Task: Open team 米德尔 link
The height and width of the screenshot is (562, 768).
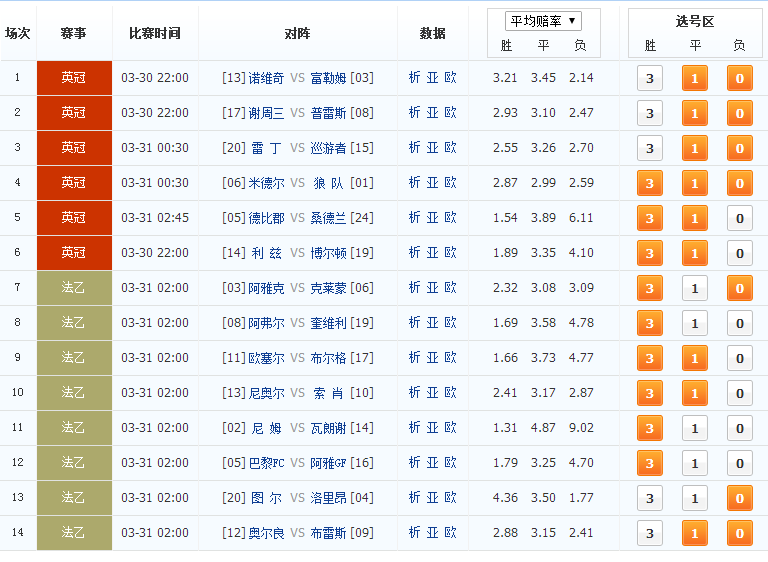Action: (266, 183)
